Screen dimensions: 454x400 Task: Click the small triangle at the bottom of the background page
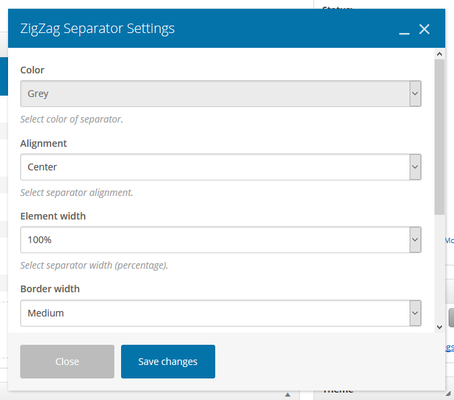[x=288, y=395]
